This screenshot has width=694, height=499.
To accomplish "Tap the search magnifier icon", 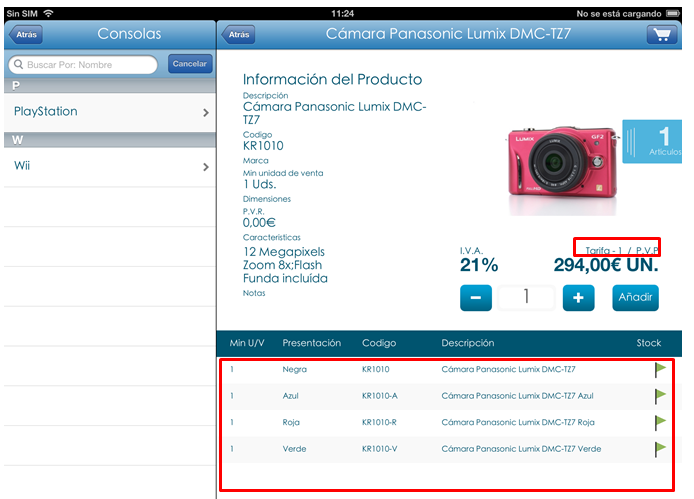I will (x=19, y=65).
